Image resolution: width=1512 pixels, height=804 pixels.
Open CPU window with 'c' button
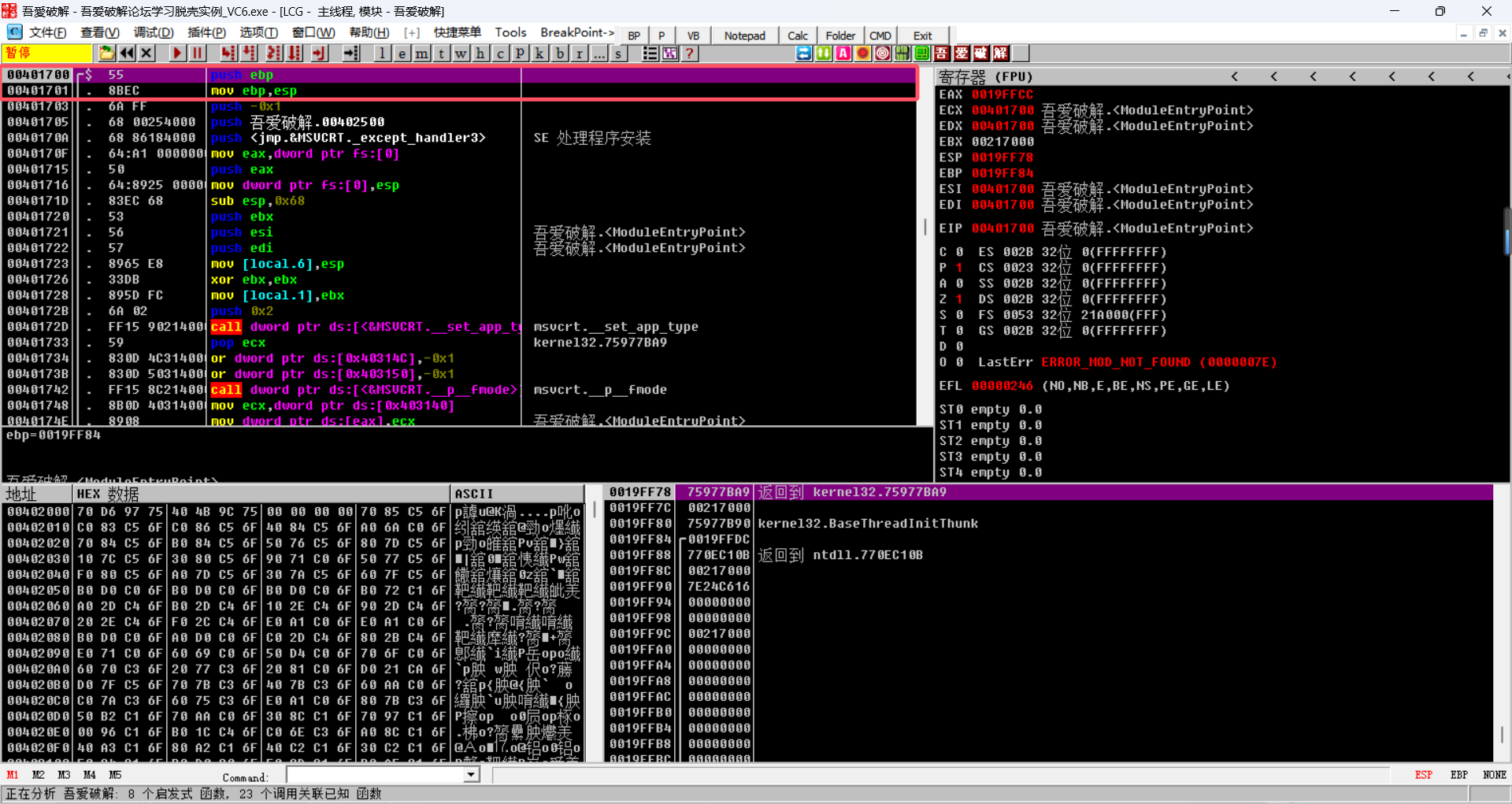coord(500,54)
